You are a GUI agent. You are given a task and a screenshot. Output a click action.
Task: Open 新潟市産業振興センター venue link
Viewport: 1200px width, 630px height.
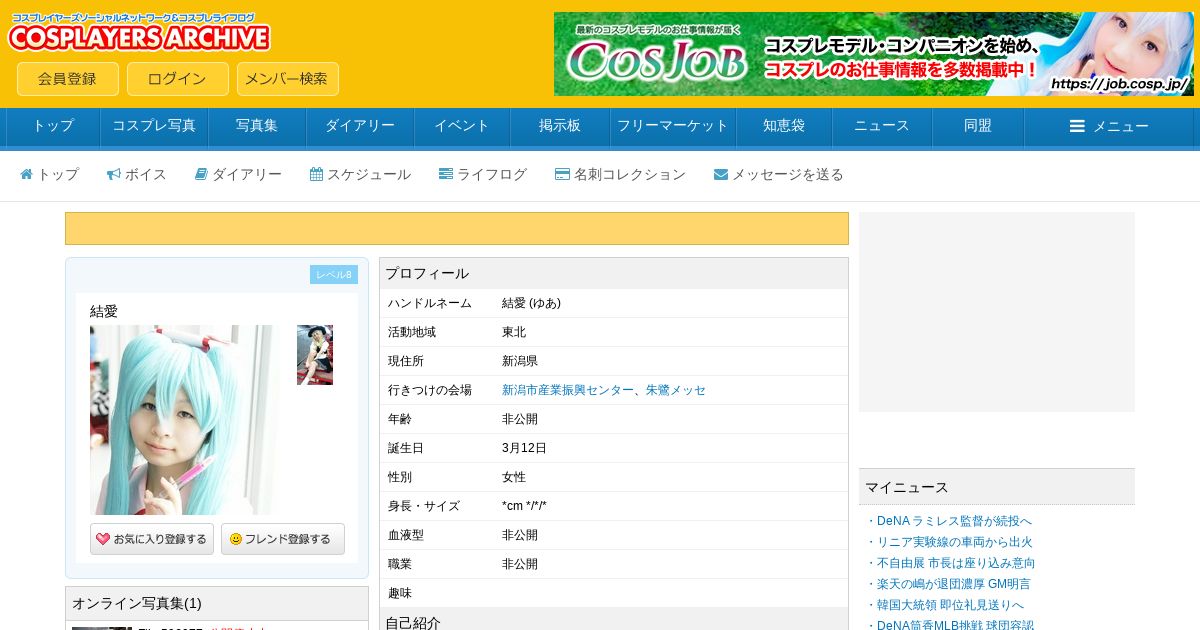pos(568,390)
